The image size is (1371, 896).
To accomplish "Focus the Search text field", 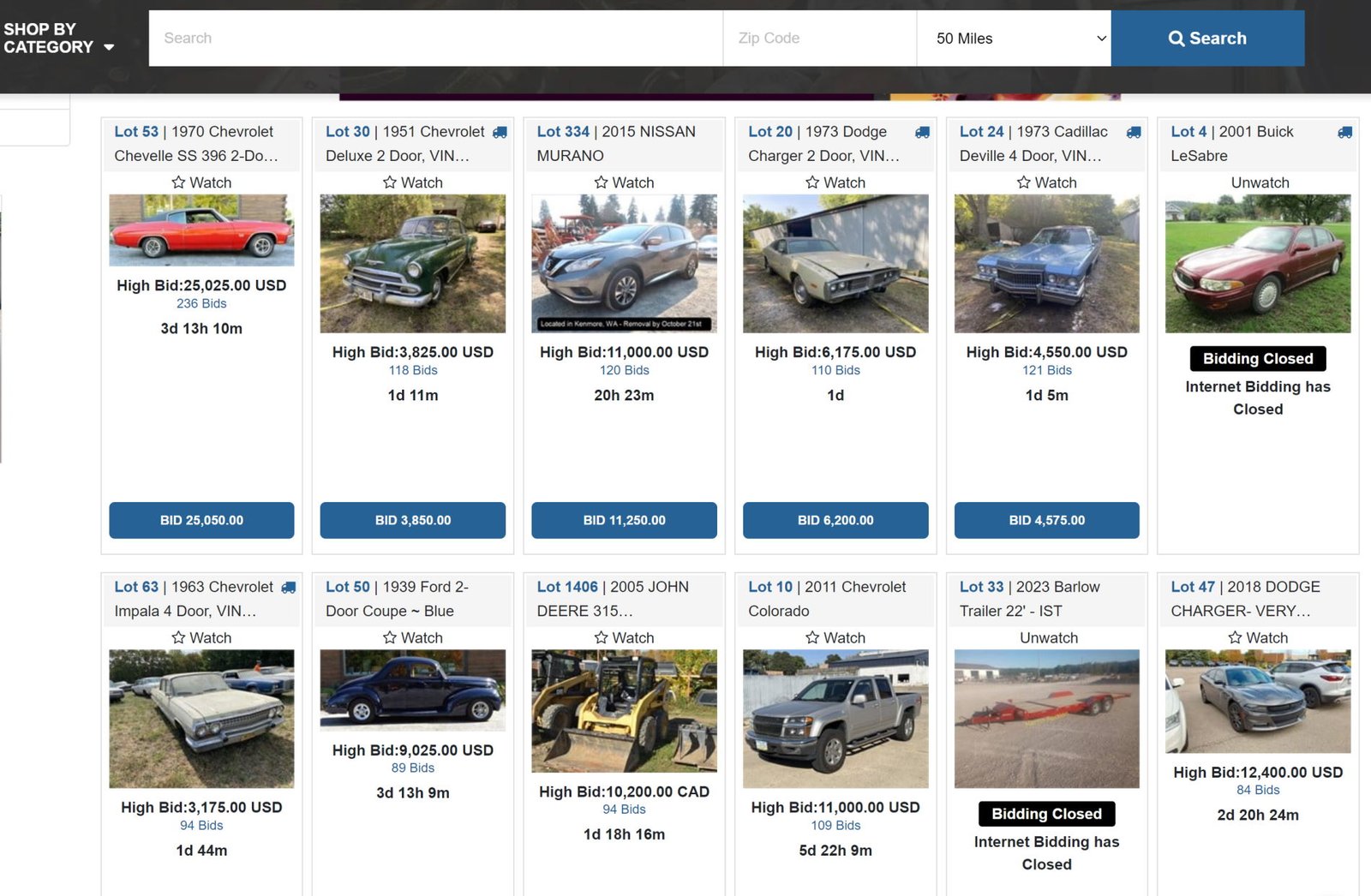I will pyautogui.click(x=435, y=39).
